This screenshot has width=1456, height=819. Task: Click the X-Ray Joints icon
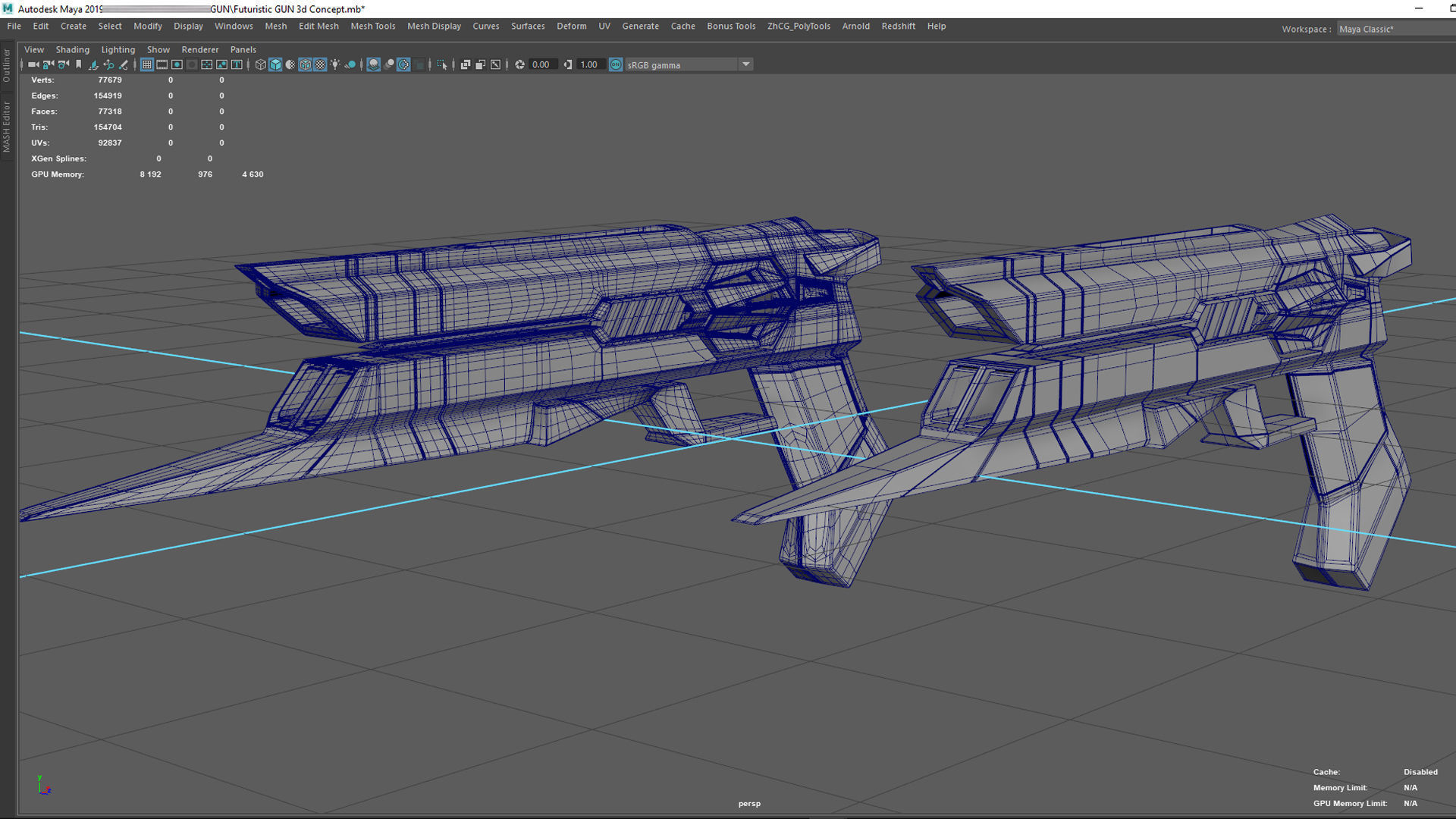(495, 64)
